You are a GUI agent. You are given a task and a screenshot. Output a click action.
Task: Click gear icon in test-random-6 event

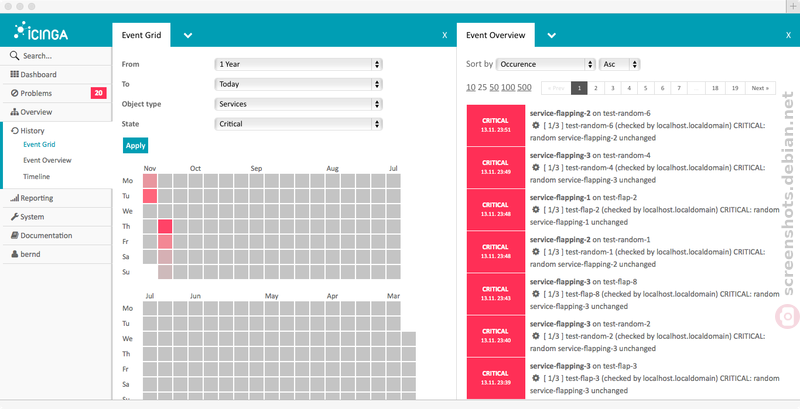(536, 125)
